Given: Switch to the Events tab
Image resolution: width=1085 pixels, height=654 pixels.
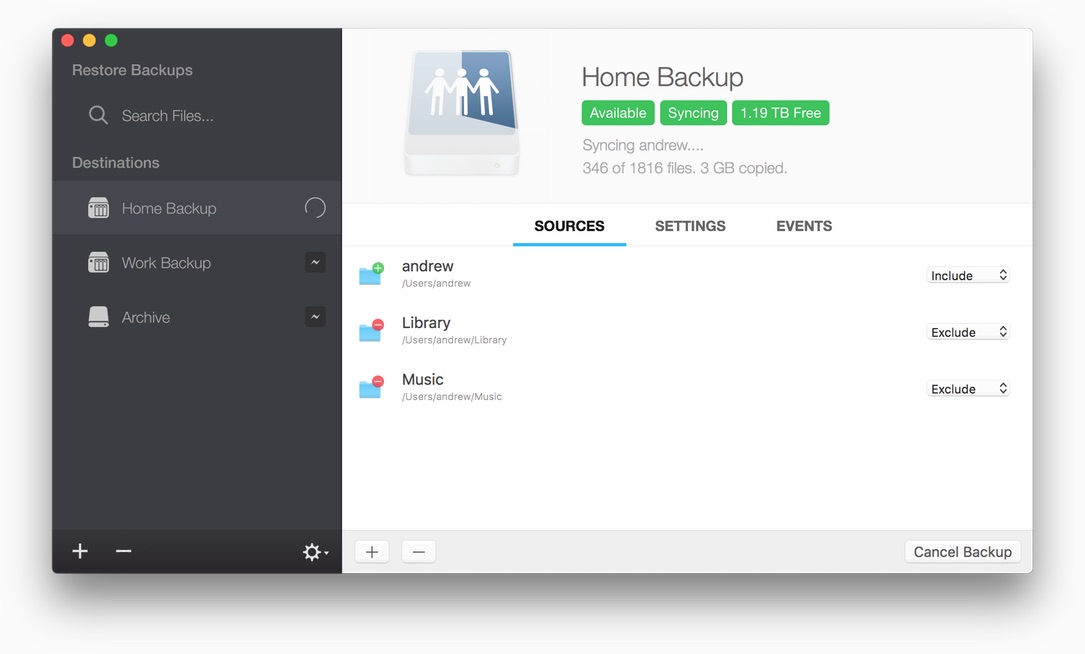Looking at the screenshot, I should click(804, 226).
